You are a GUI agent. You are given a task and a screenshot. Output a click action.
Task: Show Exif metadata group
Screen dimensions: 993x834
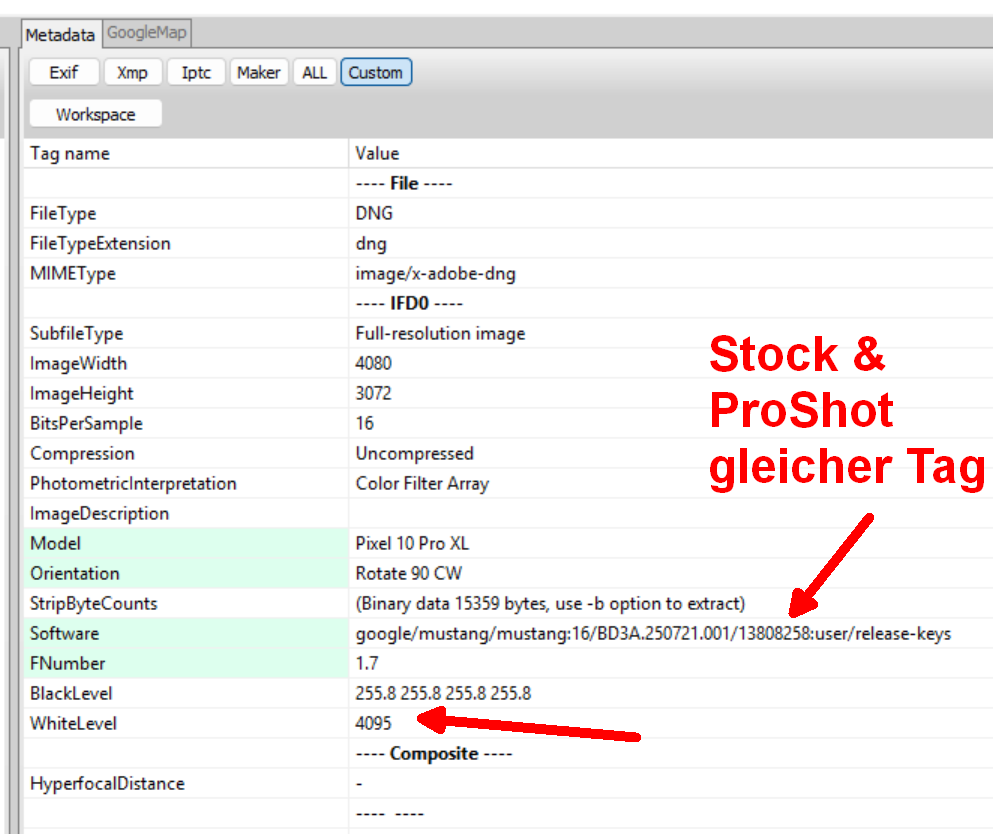click(64, 73)
